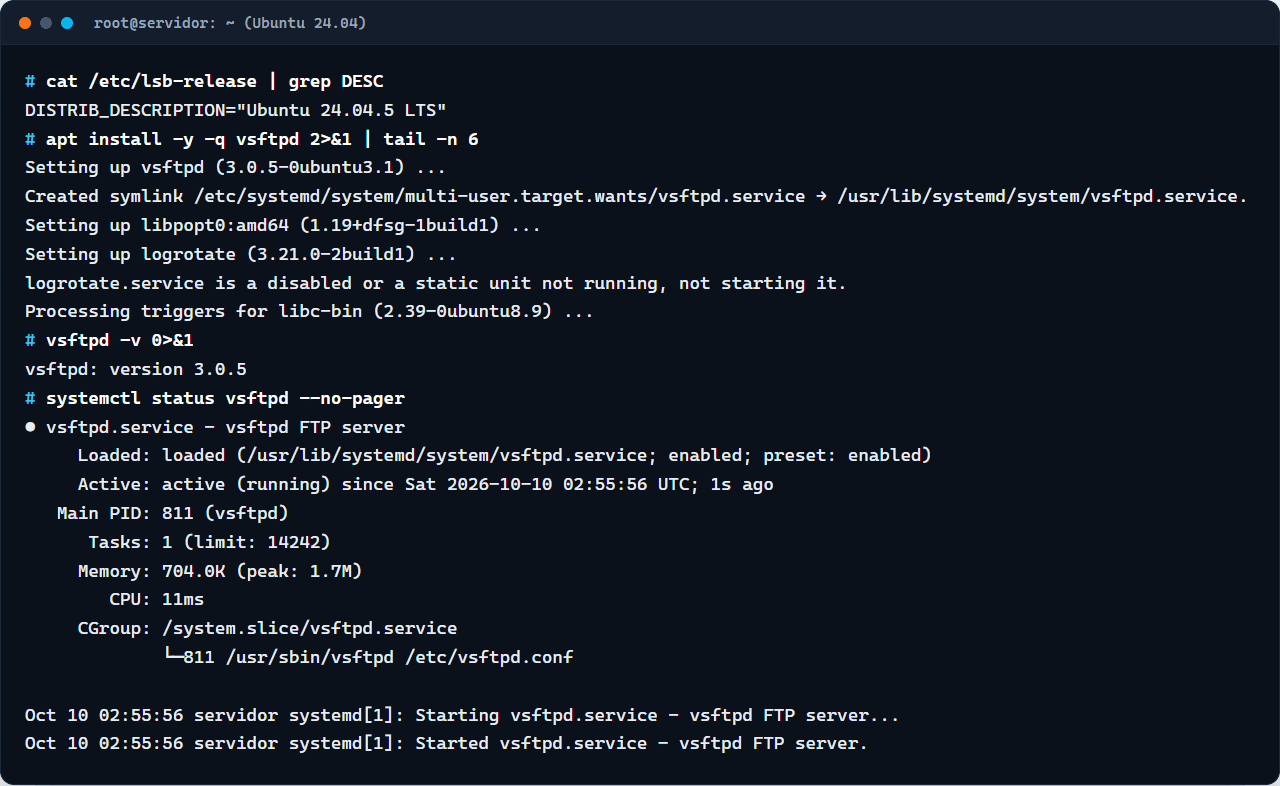Click the 'Memory: 704.0K (peak: 1.7M)' line
Viewport: 1280px width, 786px height.
pos(220,571)
